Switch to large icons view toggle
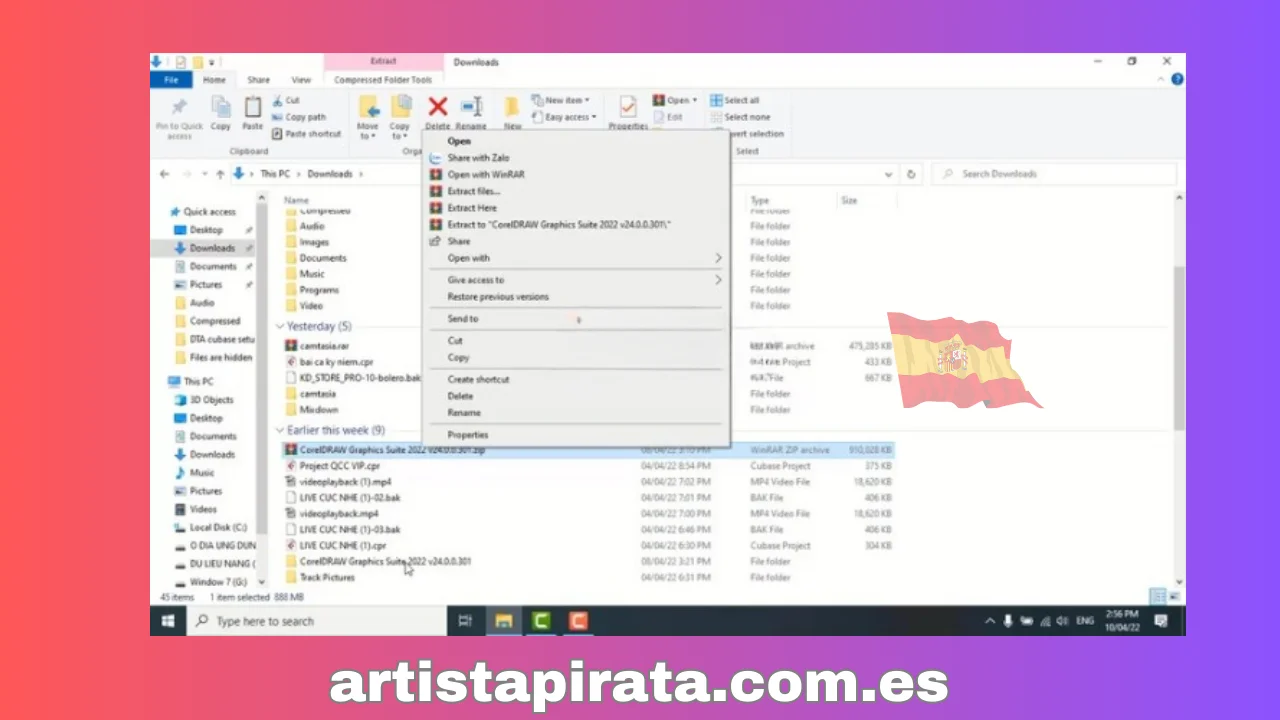Screen dimensions: 1280x720 click(1175, 597)
